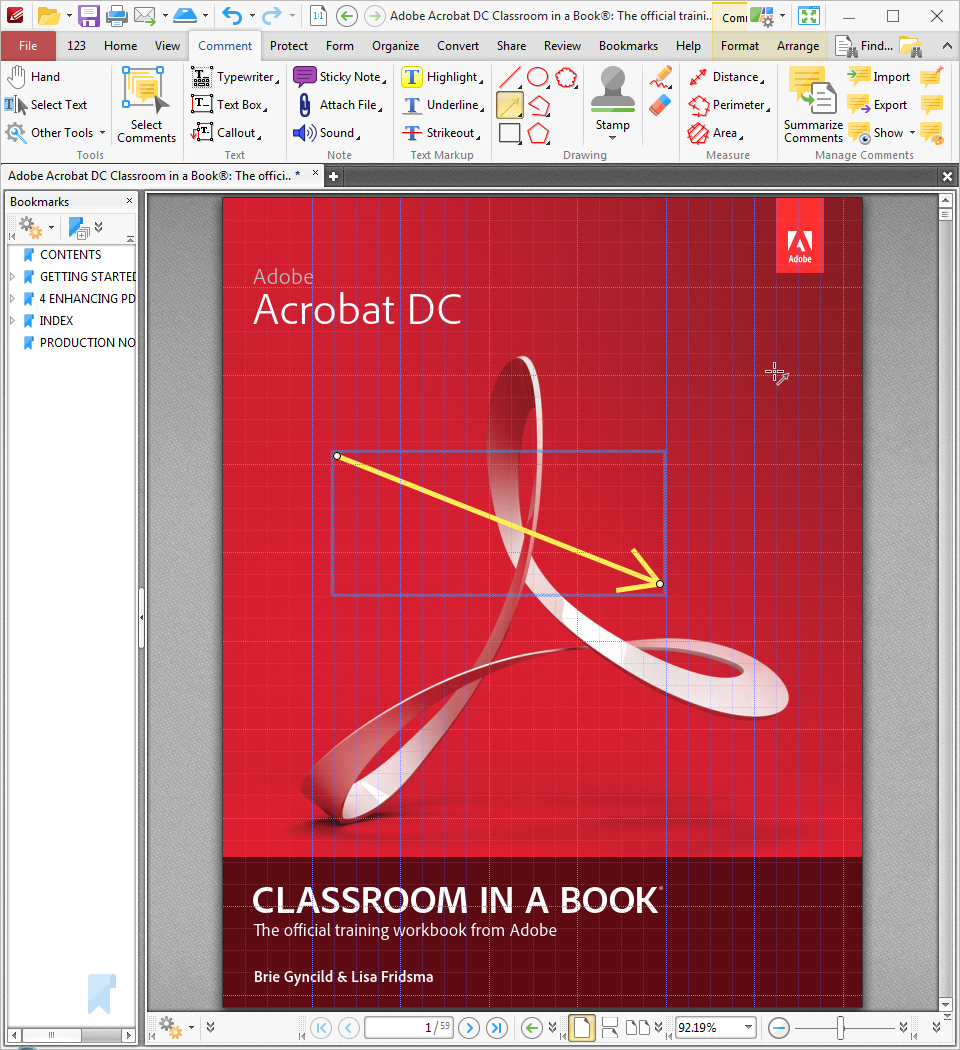Go to the Convert ribbon tab
The height and width of the screenshot is (1050, 960).
458,46
